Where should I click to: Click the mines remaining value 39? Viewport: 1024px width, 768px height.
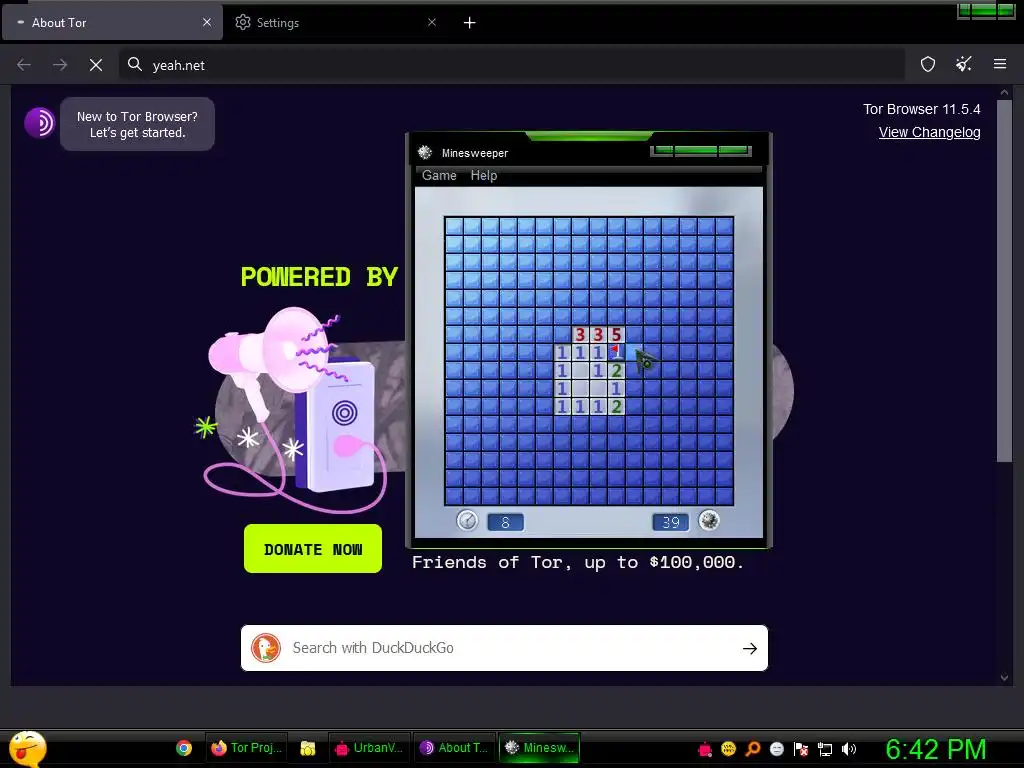tap(671, 522)
